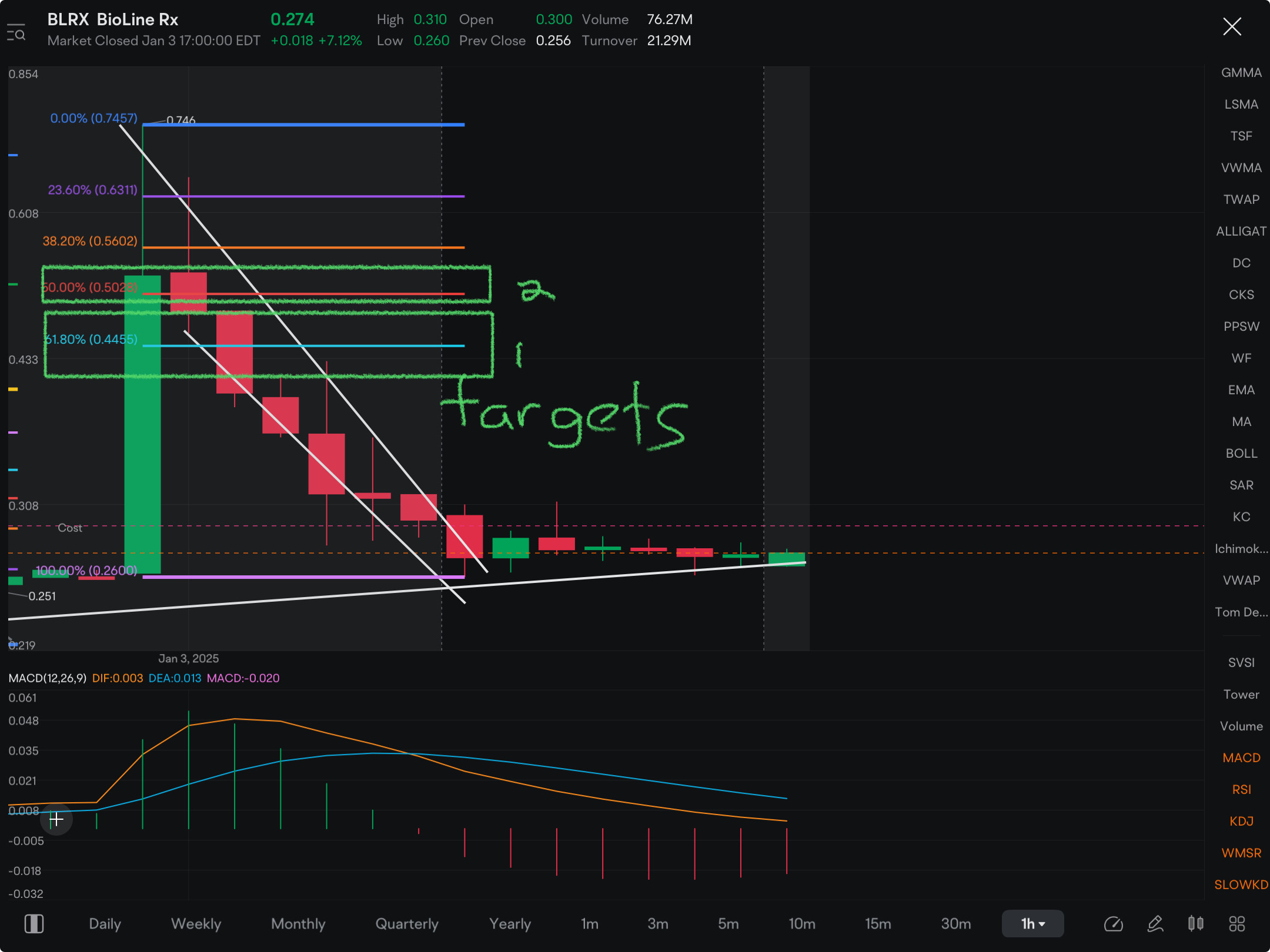1270x952 pixels.
Task: Toggle the active KDJ indicator
Action: [1241, 822]
